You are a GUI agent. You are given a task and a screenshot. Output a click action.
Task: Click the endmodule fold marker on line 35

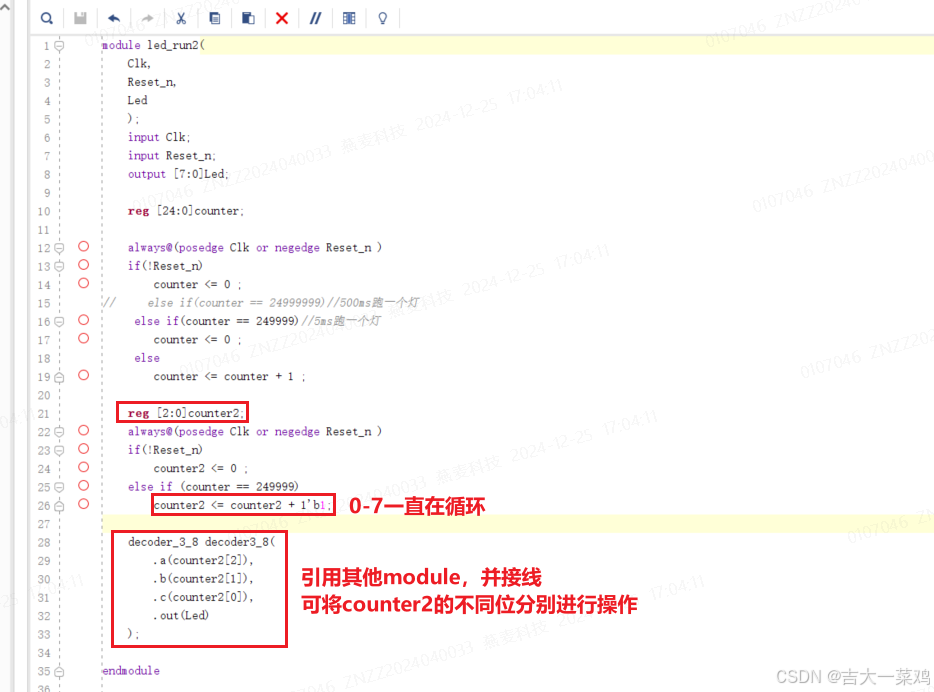pos(59,671)
